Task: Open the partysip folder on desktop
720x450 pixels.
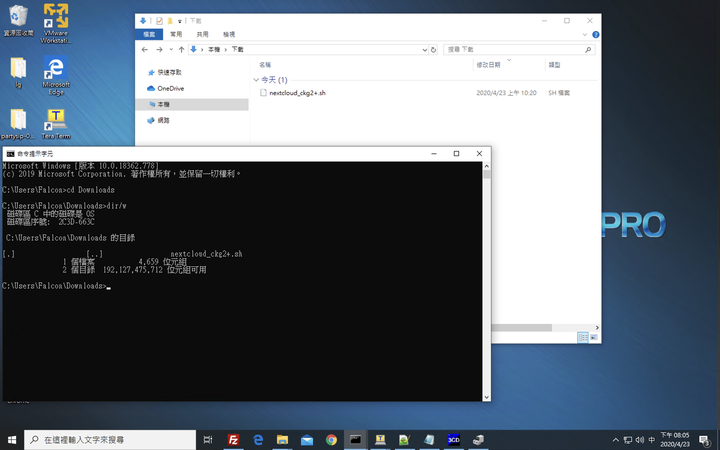Action: pos(18,124)
